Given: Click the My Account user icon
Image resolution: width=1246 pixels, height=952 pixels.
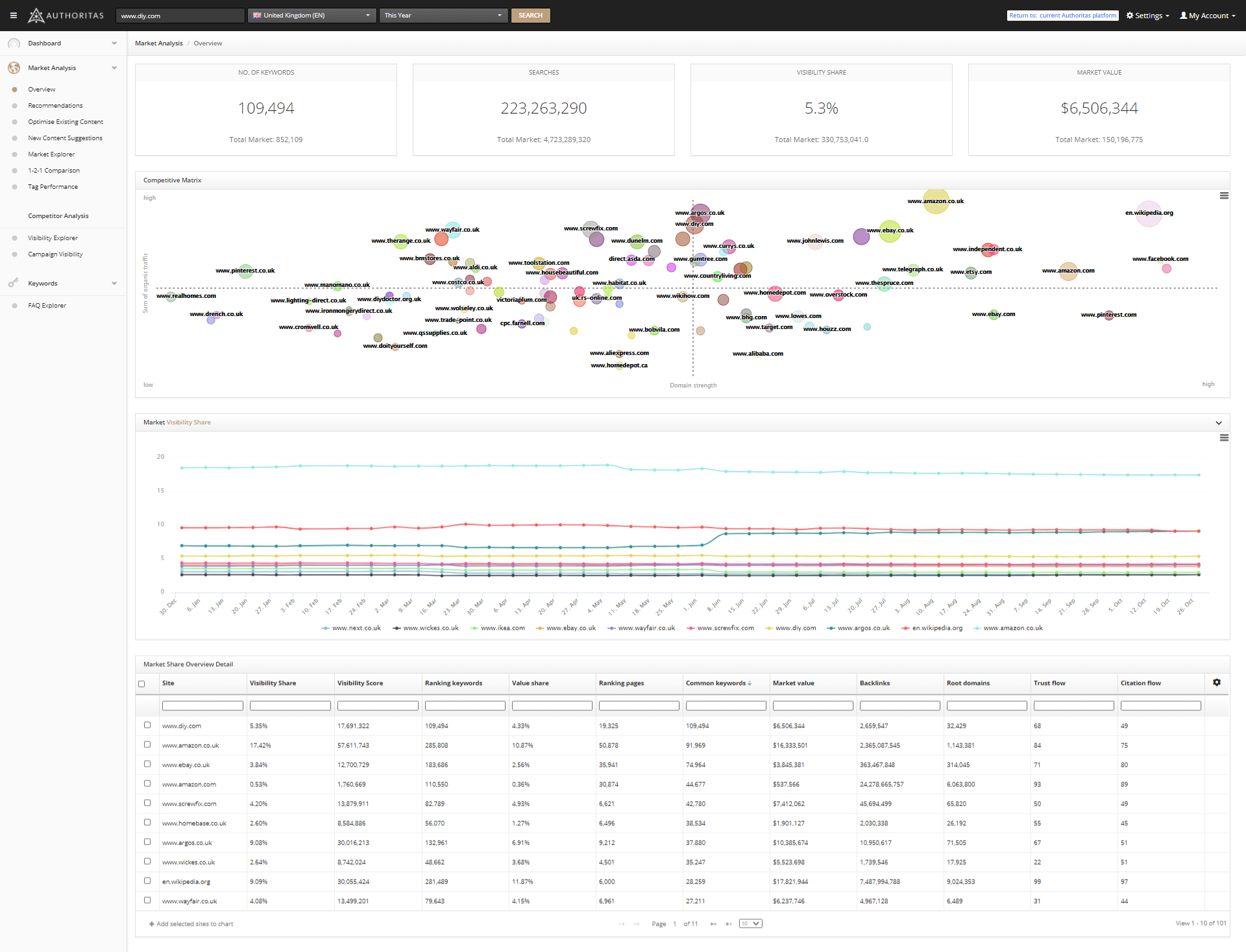Looking at the screenshot, I should [1184, 16].
